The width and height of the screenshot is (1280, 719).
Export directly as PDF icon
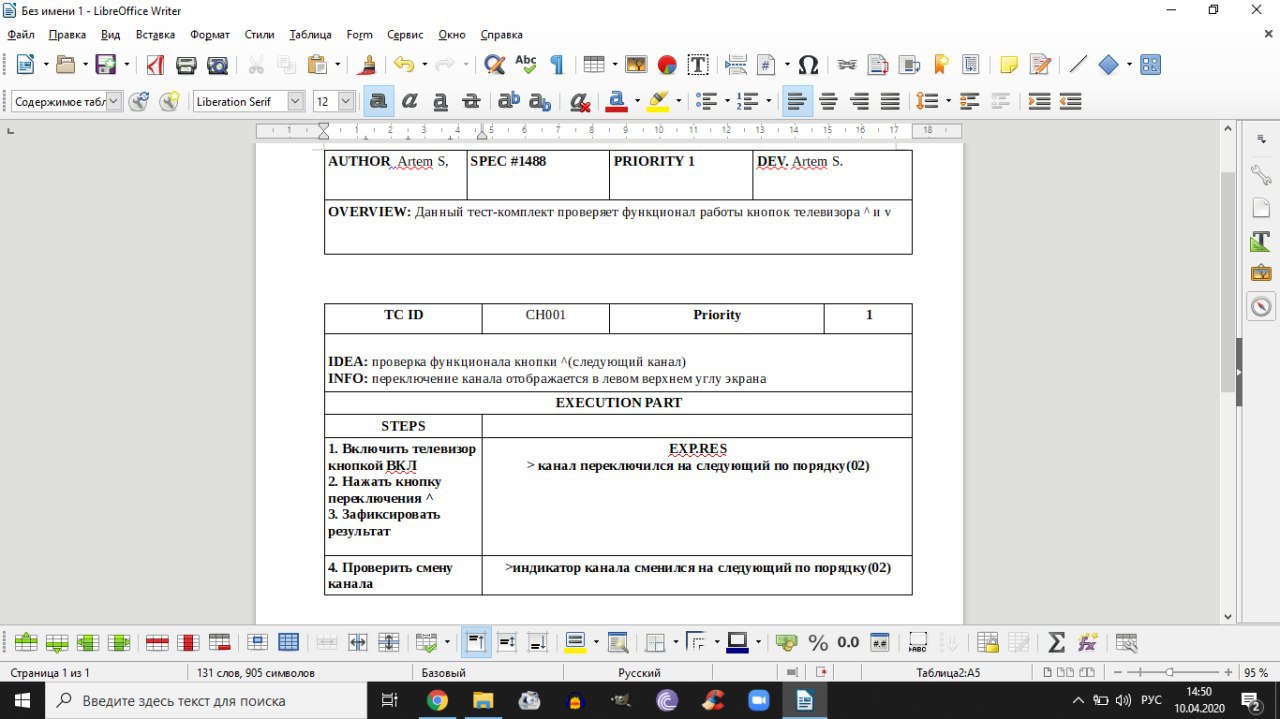[155, 65]
